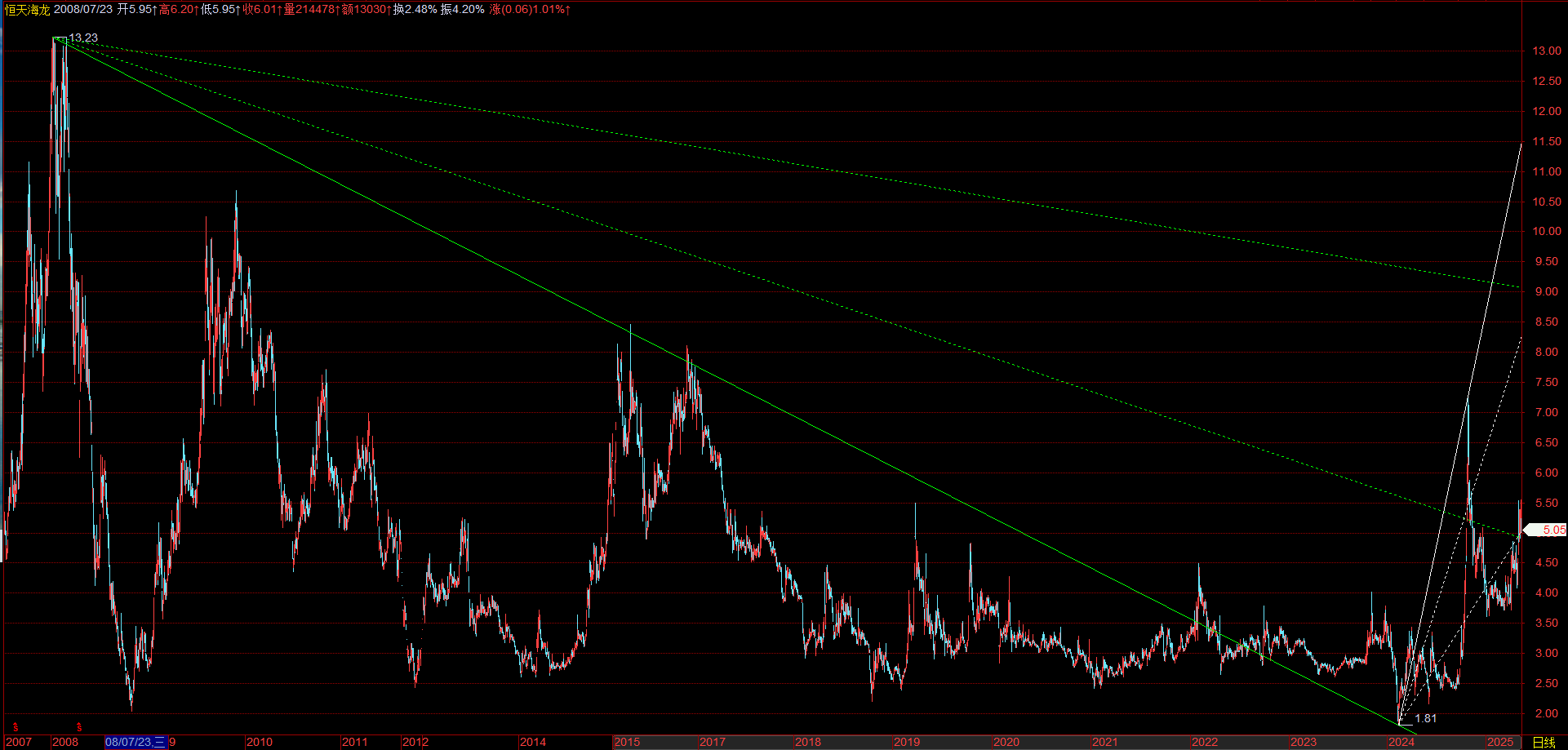Click the 2019 year label on timeline

907,742
